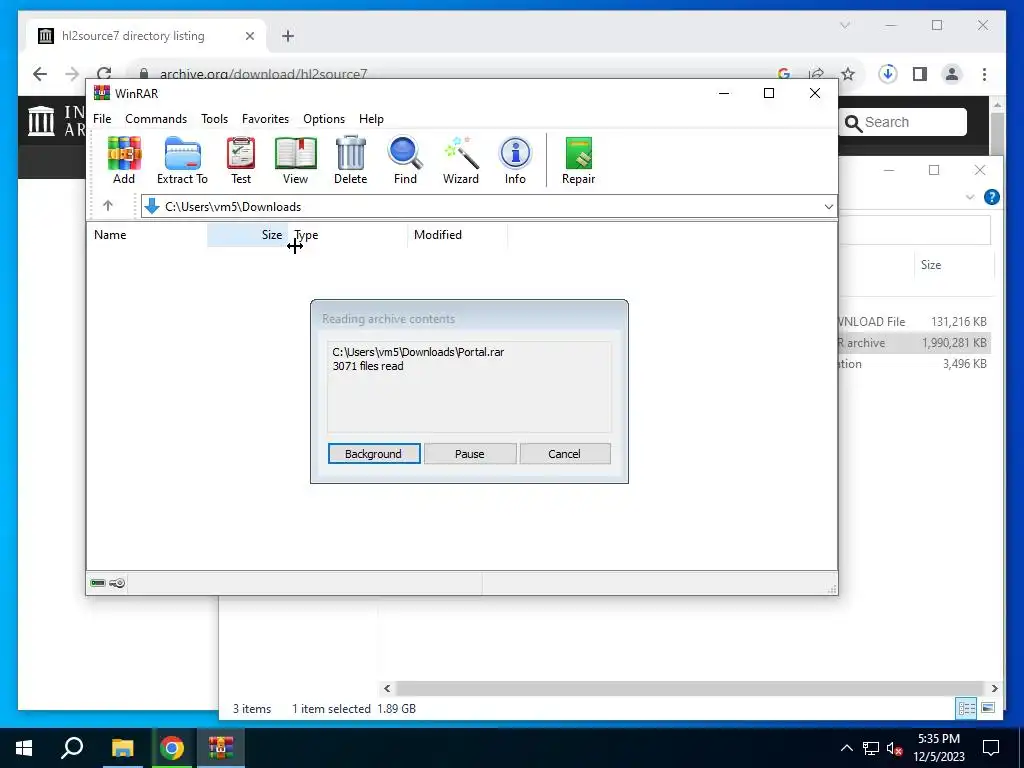
Task: Open Explorer help question mark icon
Action: point(991,197)
